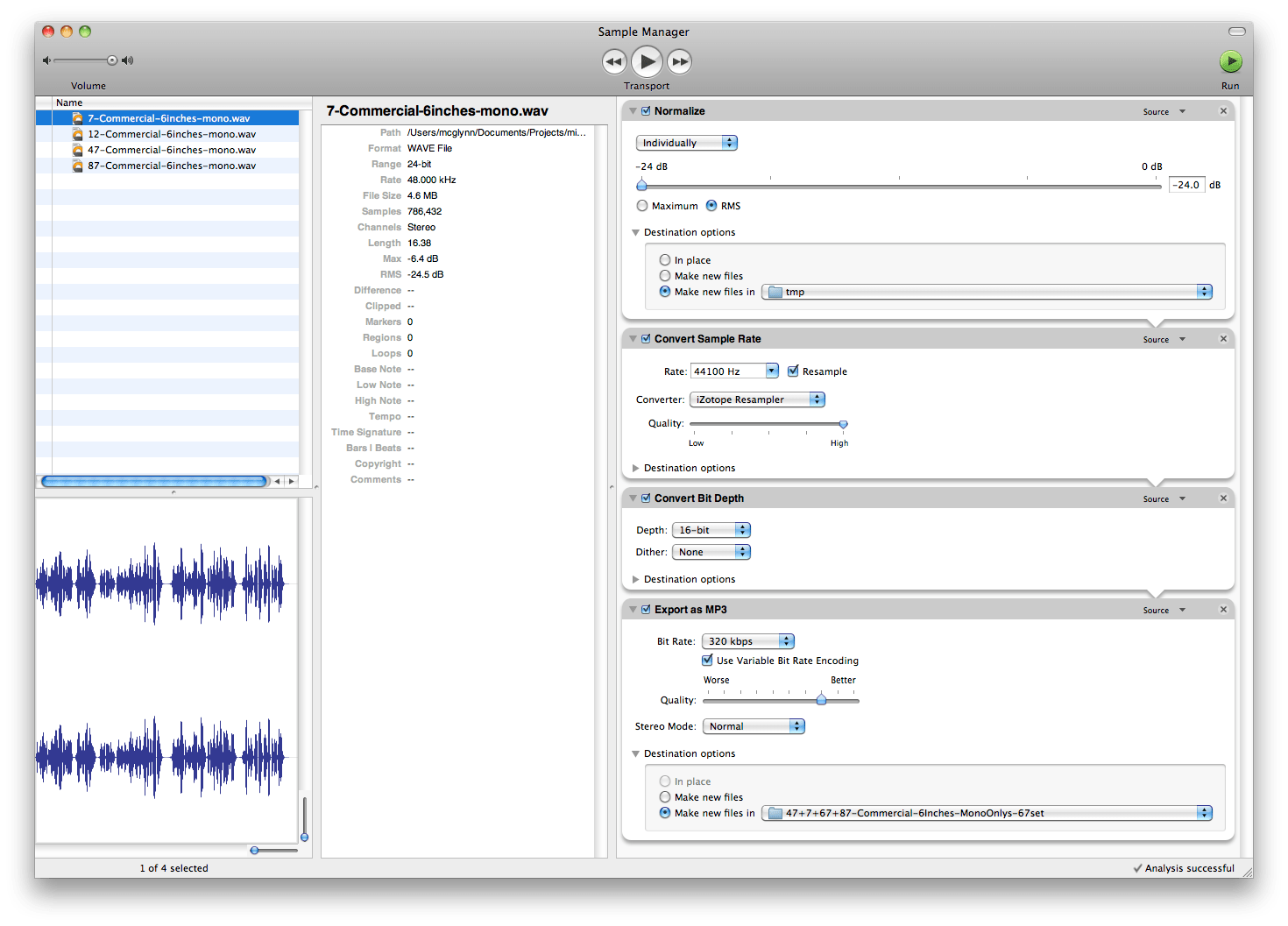Select 47-Commercial-6inches-mono.wav in the file list

pyautogui.click(x=170, y=149)
